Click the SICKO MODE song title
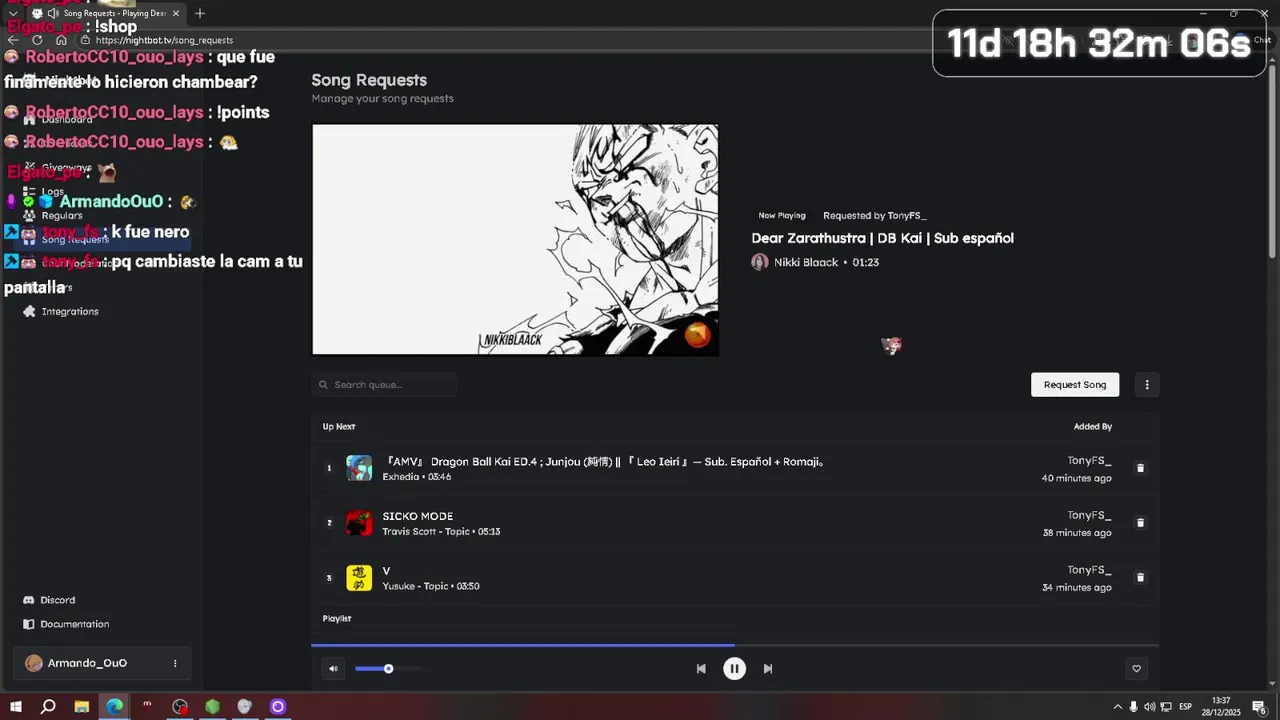The image size is (1280, 720). tap(418, 516)
